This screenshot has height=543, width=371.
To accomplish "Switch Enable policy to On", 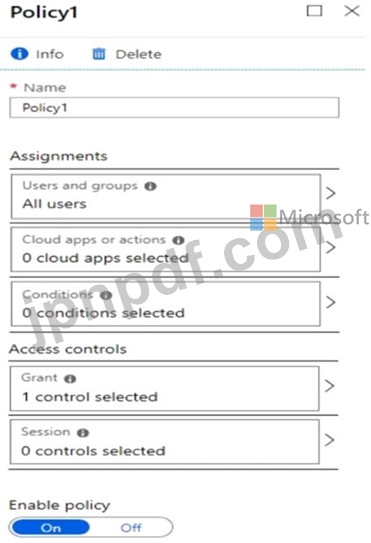I will click(x=51, y=528).
